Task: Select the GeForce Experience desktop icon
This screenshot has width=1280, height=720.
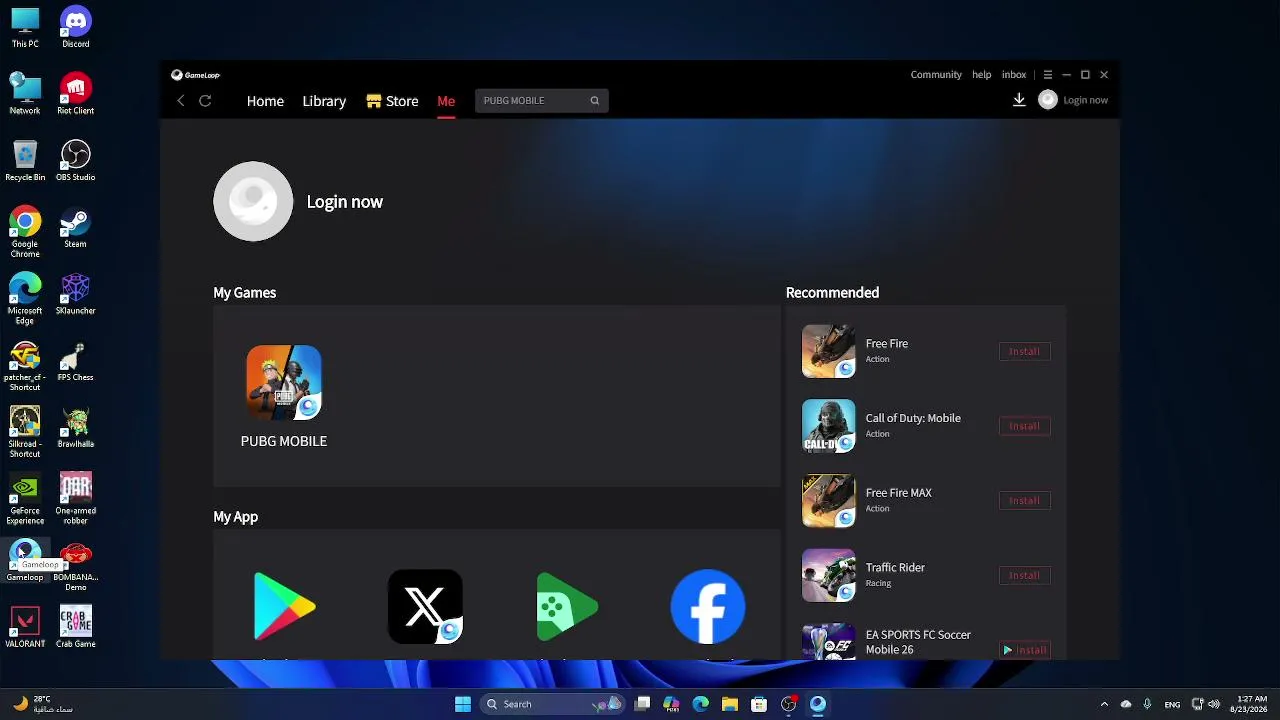Action: pos(25,500)
